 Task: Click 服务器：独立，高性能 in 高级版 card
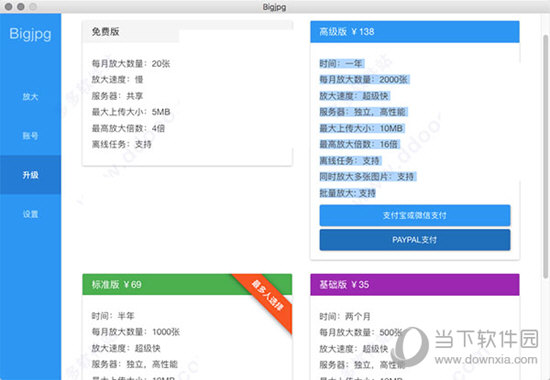coord(363,112)
